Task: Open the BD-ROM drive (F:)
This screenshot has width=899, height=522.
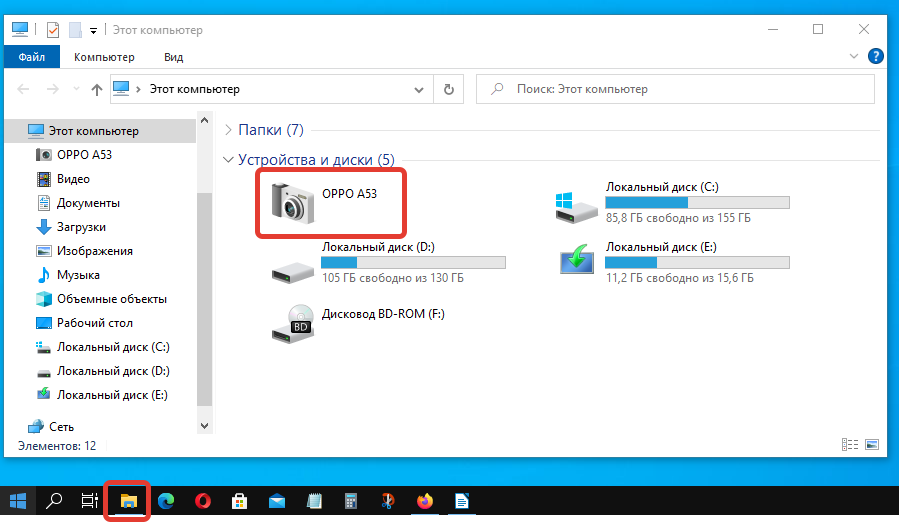Action: point(292,322)
